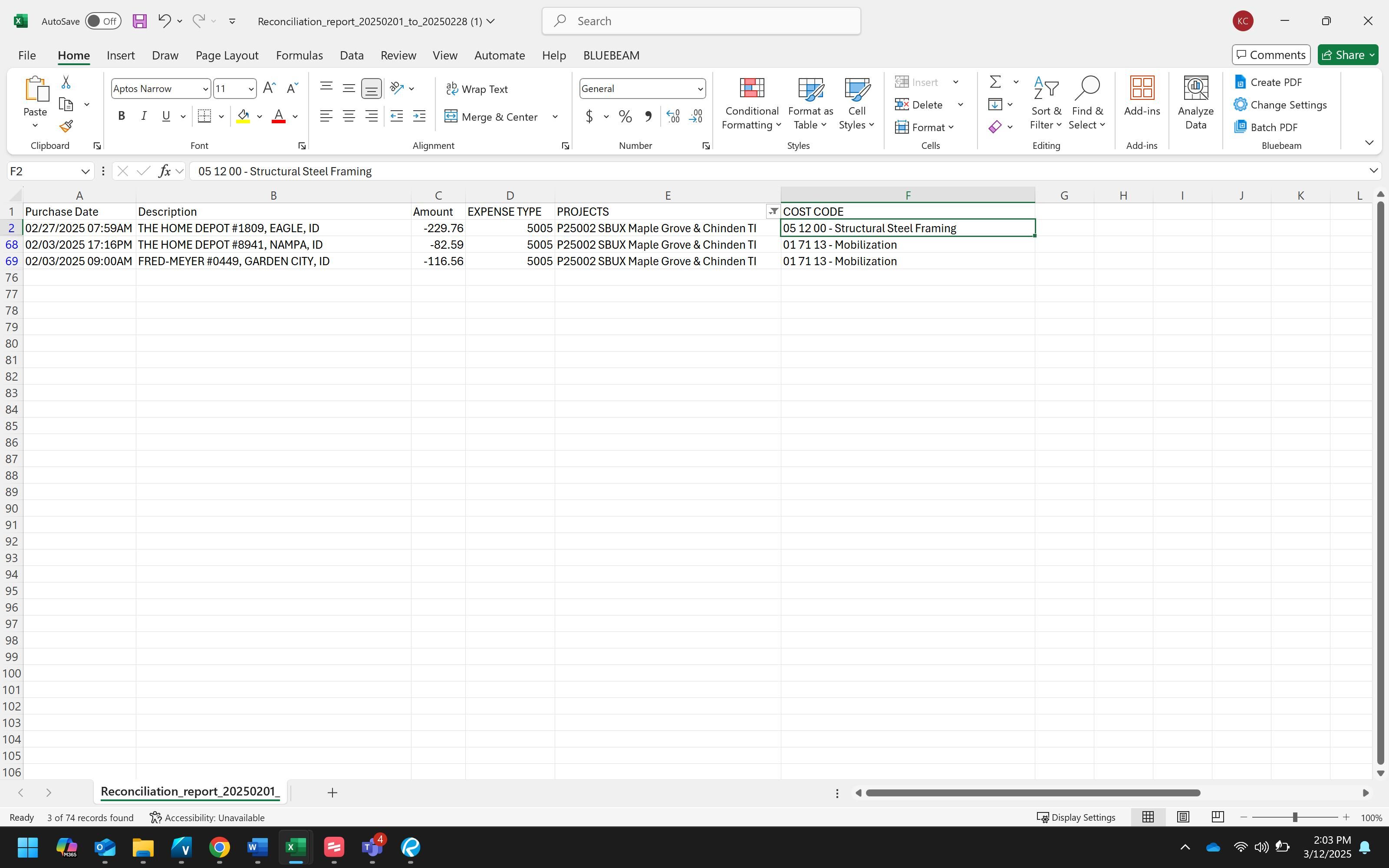Open the PROJECTS column filter dropdown
1389x868 pixels.
click(773, 211)
